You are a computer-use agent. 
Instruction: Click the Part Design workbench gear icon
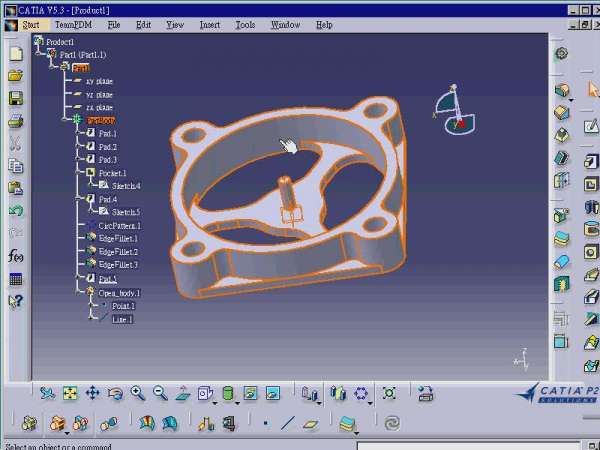coord(561,54)
